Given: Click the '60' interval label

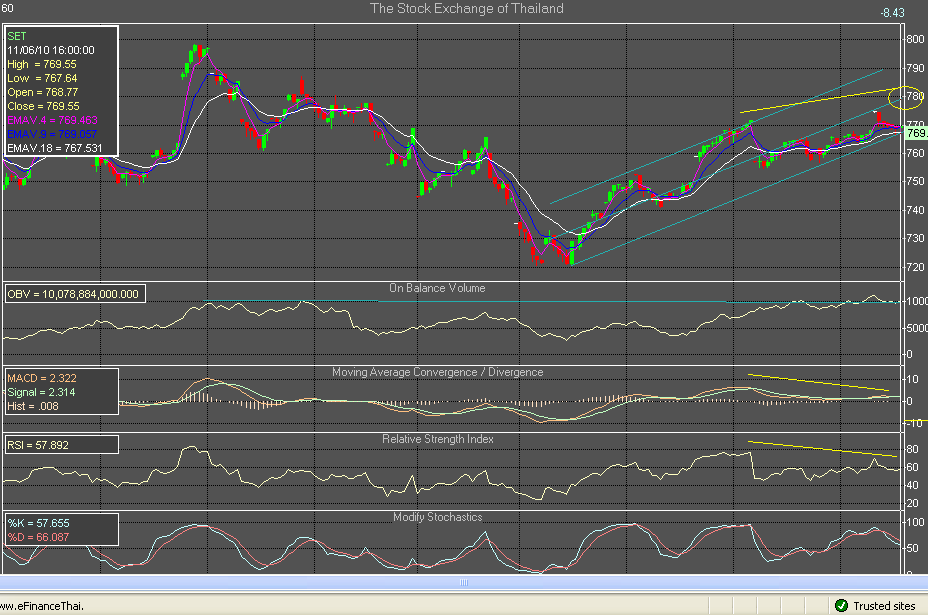Looking at the screenshot, I should coord(7,8).
